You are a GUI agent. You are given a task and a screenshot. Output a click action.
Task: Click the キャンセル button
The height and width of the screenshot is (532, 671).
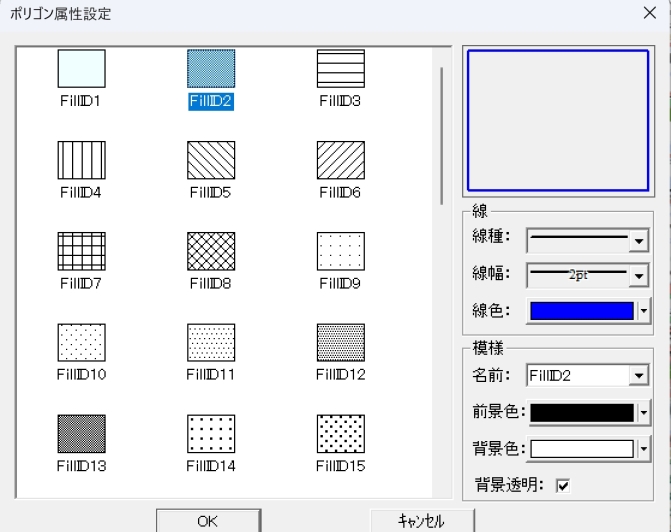tap(421, 520)
